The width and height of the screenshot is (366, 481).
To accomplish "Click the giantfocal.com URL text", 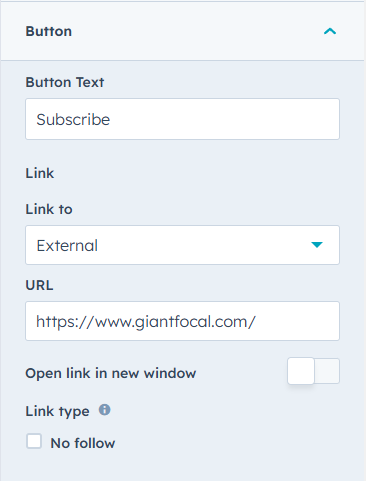I will pos(146,322).
